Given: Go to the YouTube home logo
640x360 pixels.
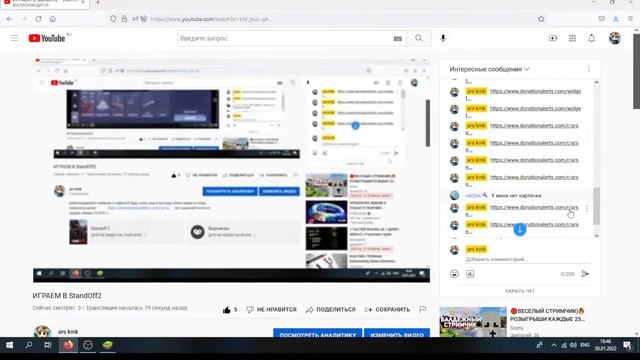Looking at the screenshot, I should tap(47, 38).
